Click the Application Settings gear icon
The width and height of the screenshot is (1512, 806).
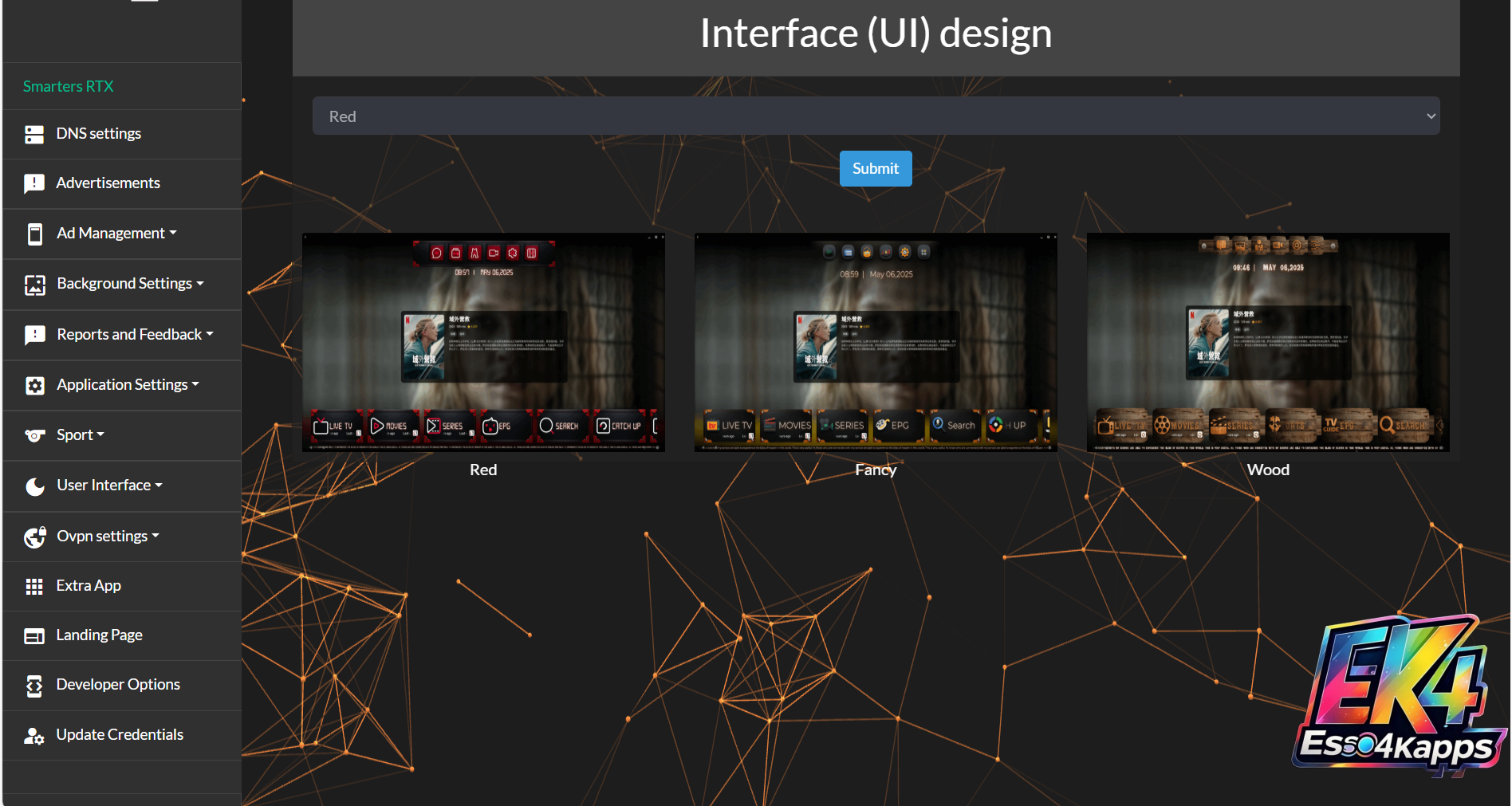34,385
